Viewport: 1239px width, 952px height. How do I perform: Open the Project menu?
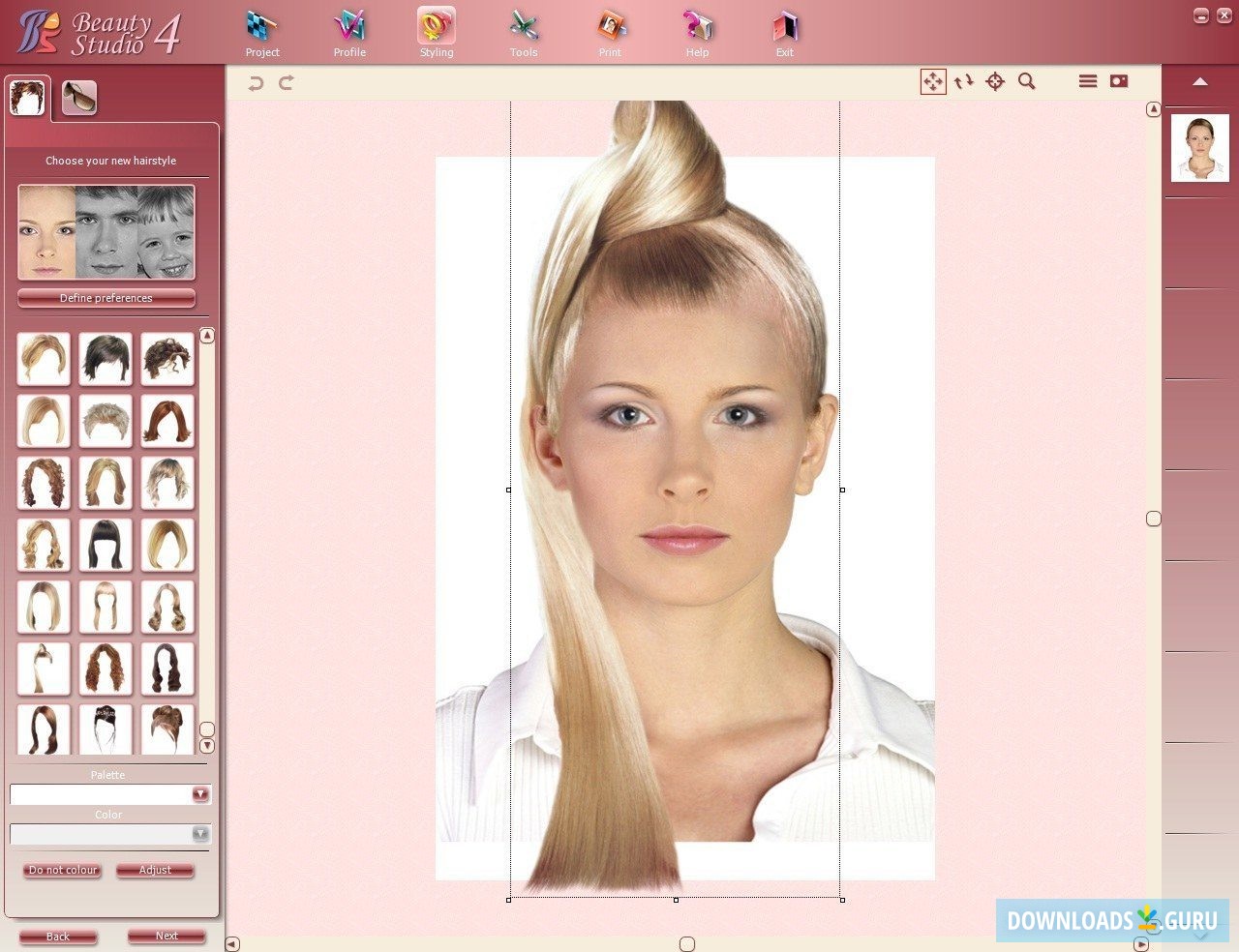pos(261,34)
